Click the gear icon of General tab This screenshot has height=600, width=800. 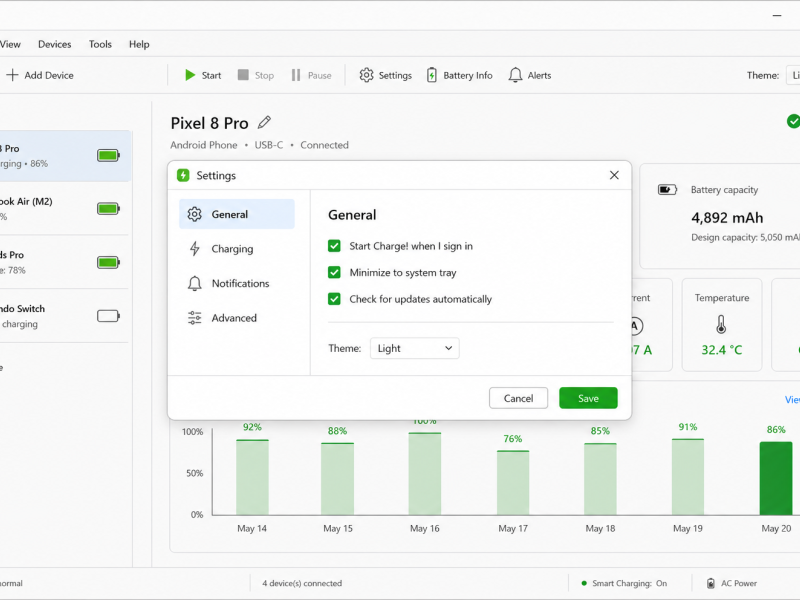[x=194, y=214]
